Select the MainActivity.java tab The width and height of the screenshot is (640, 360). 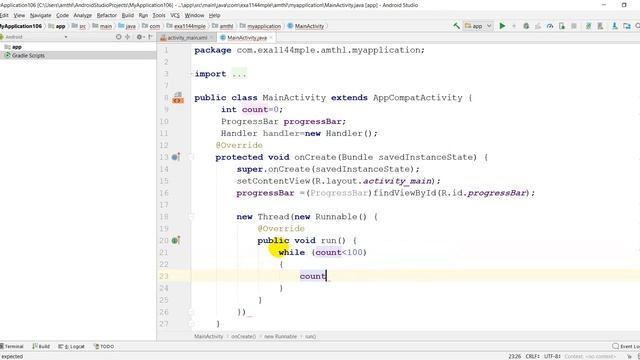click(247, 38)
